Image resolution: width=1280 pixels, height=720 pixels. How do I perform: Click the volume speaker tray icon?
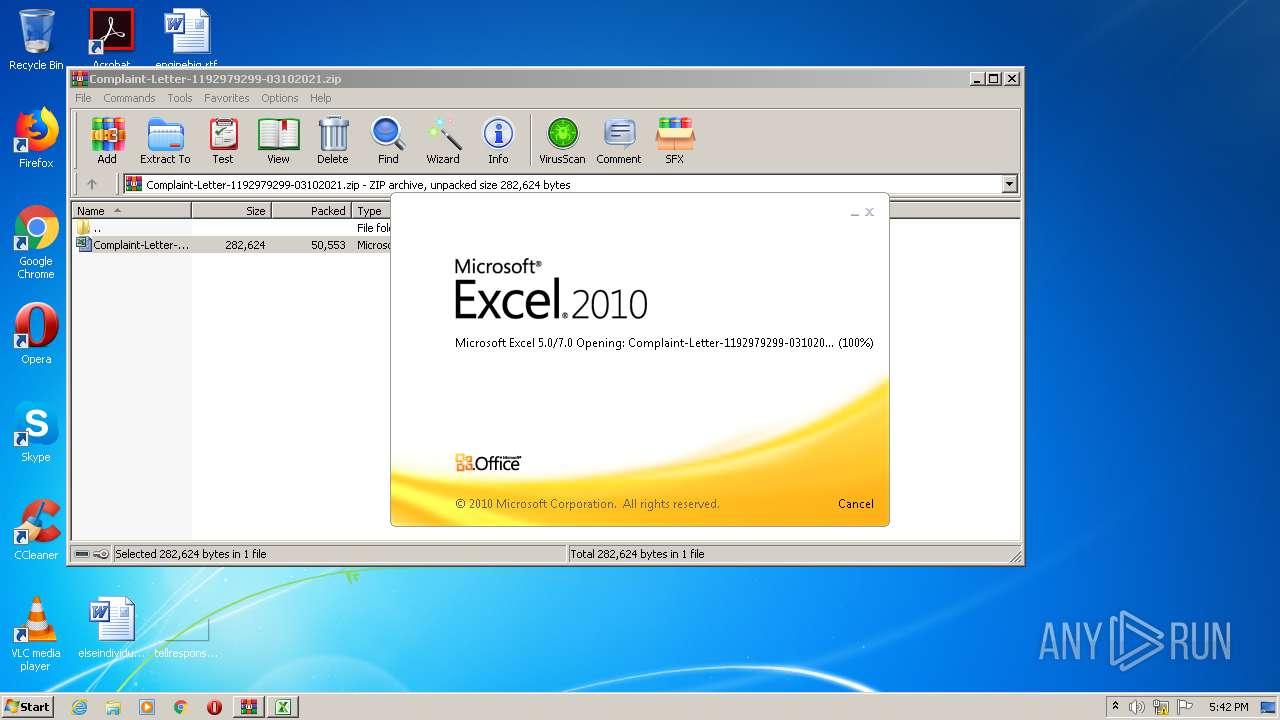(1137, 707)
